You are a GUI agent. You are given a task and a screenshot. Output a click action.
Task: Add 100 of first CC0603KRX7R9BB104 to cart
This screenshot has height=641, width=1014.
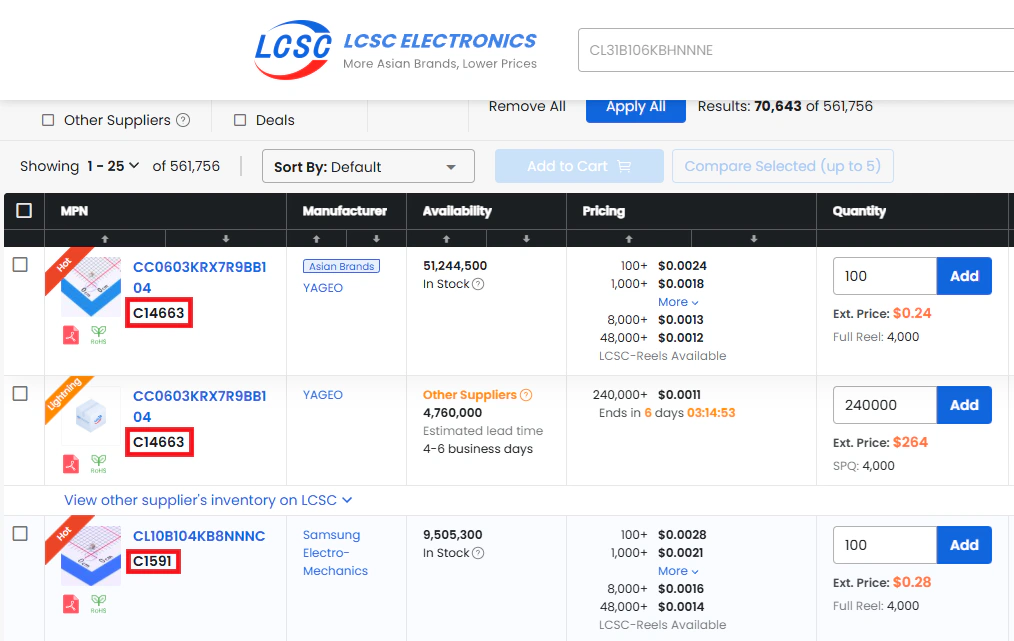(964, 276)
